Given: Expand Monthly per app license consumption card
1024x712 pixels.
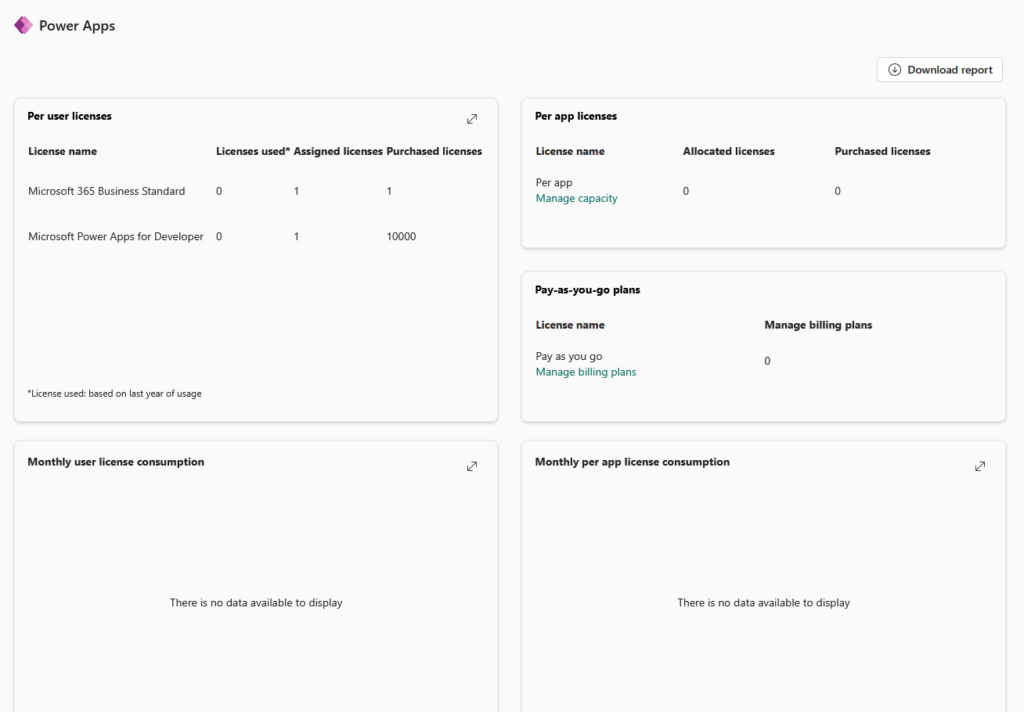Looking at the screenshot, I should (980, 466).
